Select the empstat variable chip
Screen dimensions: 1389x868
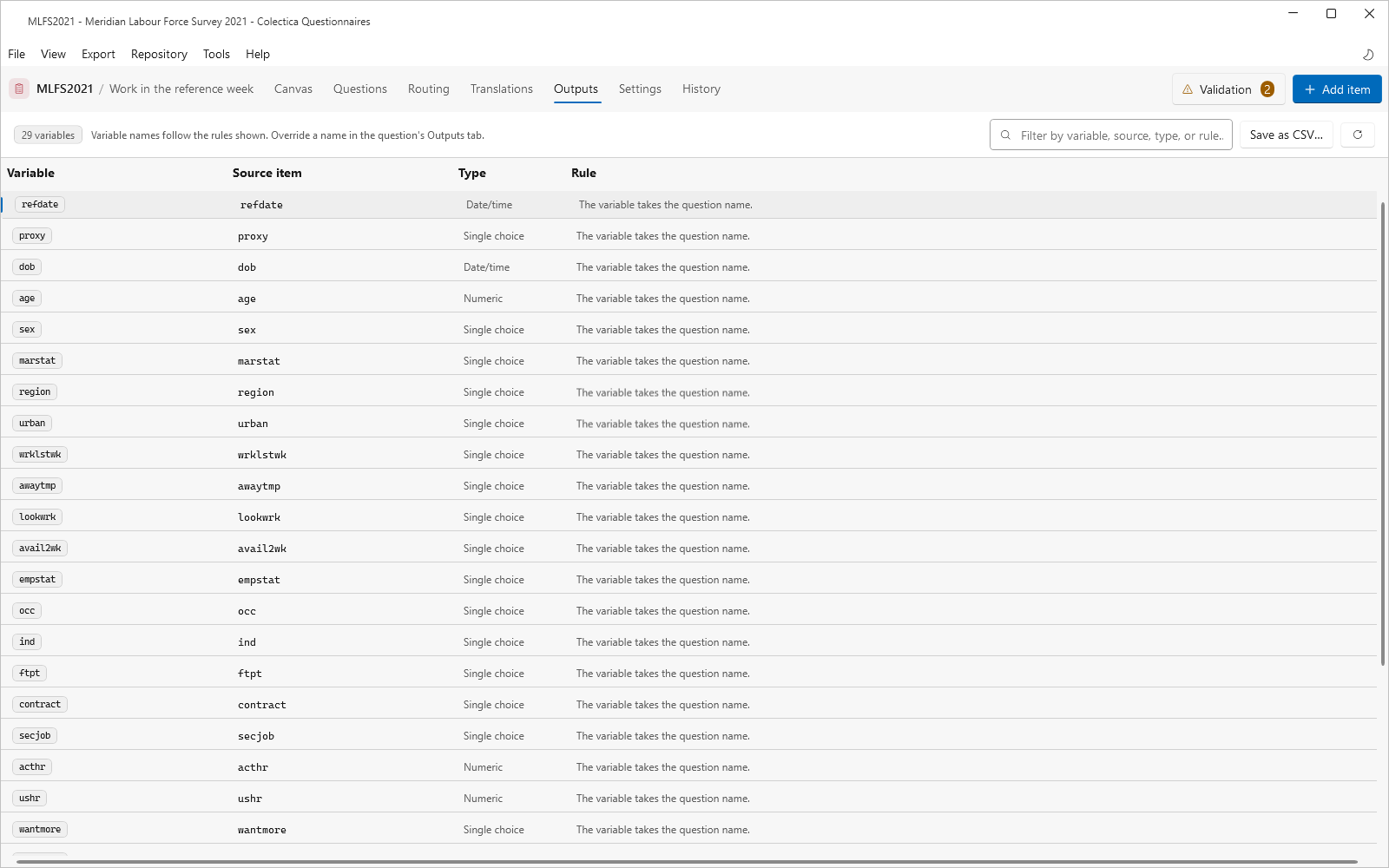coord(37,580)
